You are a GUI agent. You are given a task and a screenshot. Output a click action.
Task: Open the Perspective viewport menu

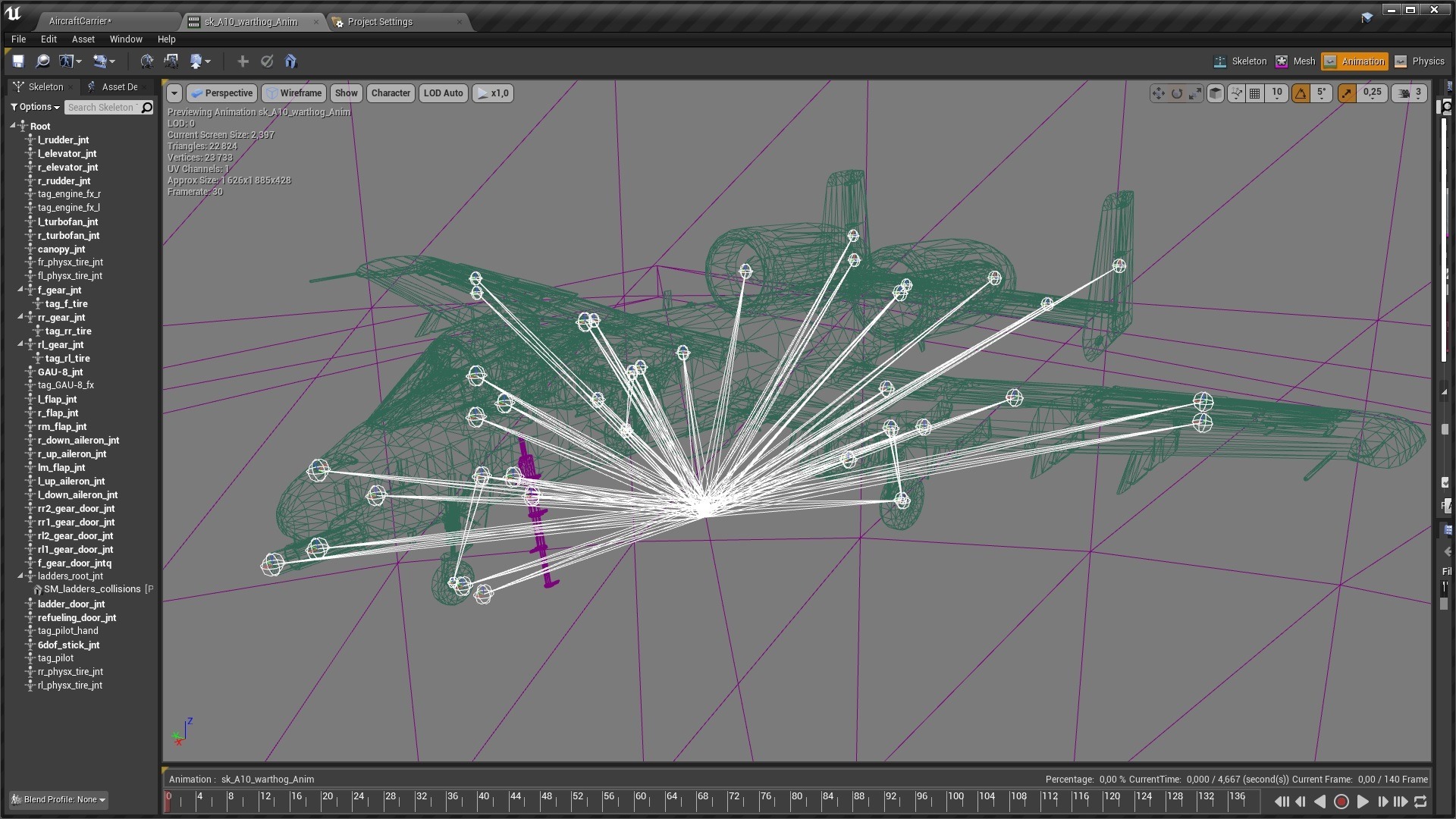[221, 93]
